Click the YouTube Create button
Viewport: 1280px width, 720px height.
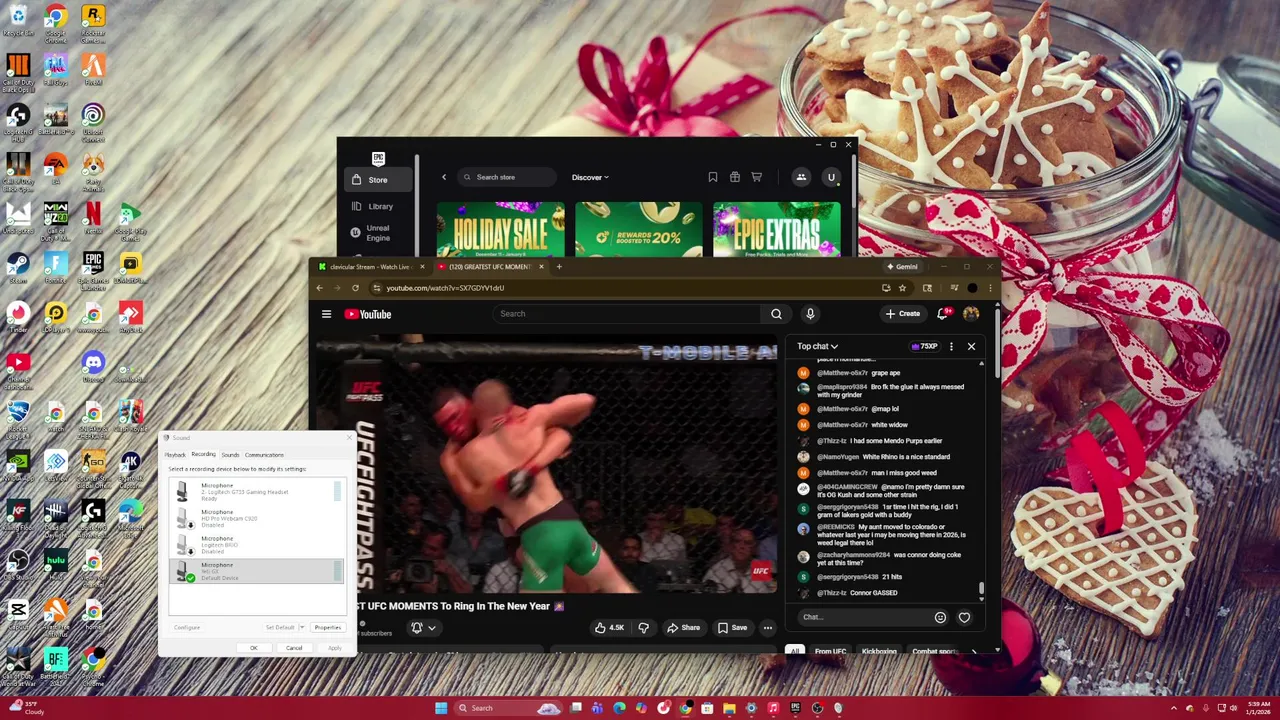pyautogui.click(x=902, y=314)
